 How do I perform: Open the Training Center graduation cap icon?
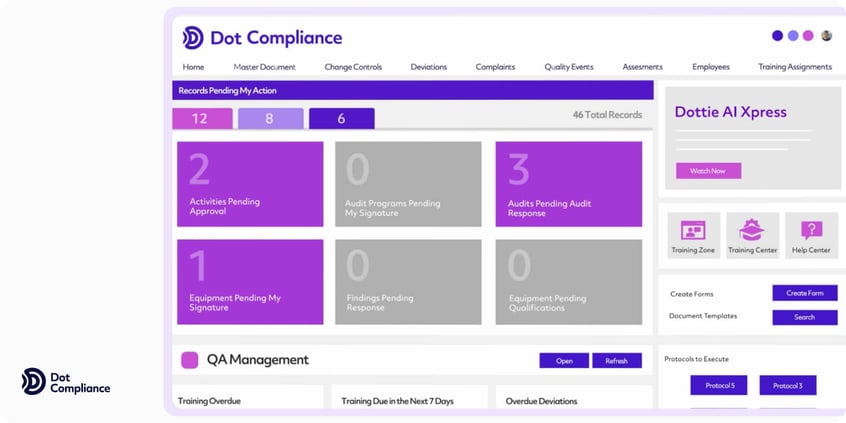point(752,230)
